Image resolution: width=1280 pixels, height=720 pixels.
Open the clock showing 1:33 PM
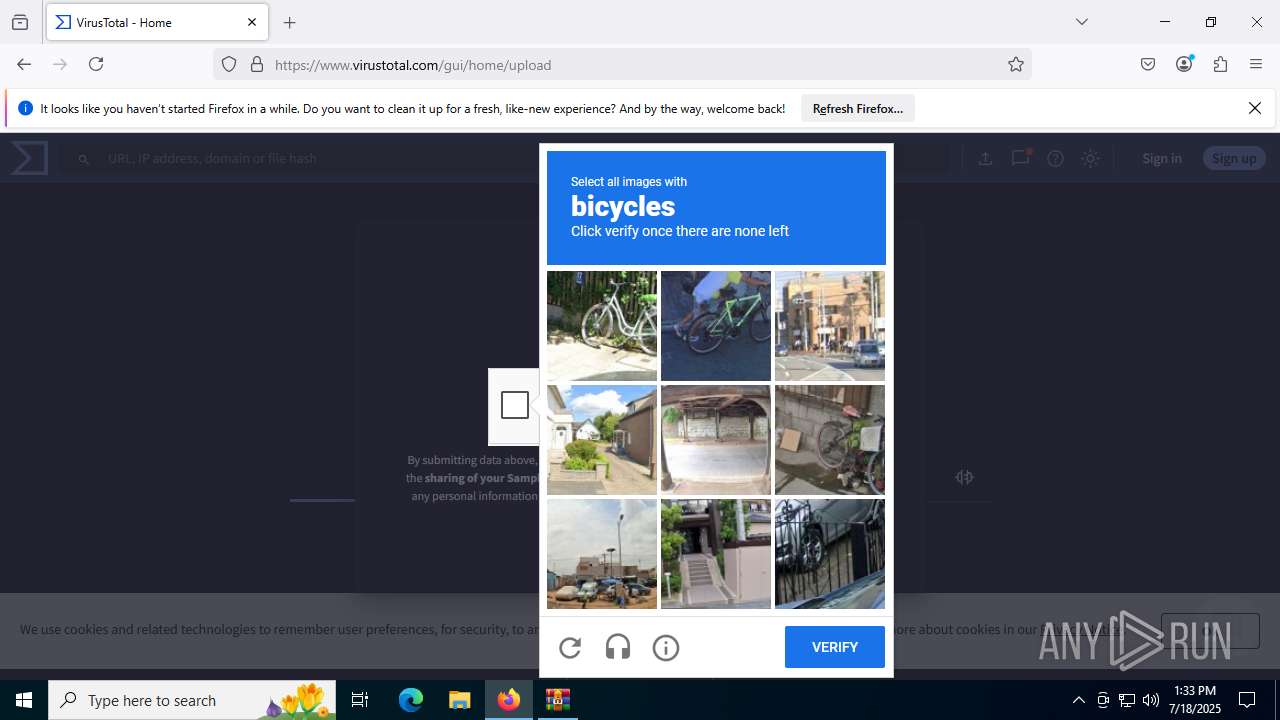pyautogui.click(x=1196, y=700)
